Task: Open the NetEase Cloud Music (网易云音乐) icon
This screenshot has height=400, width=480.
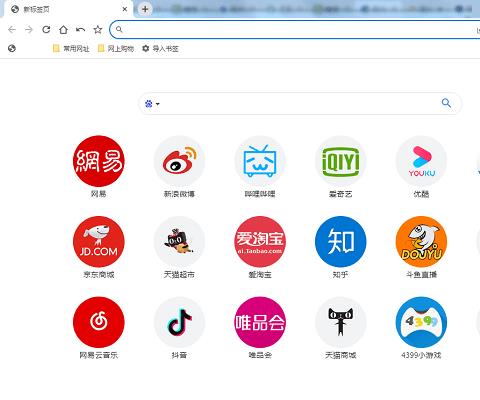Action: click(x=99, y=322)
